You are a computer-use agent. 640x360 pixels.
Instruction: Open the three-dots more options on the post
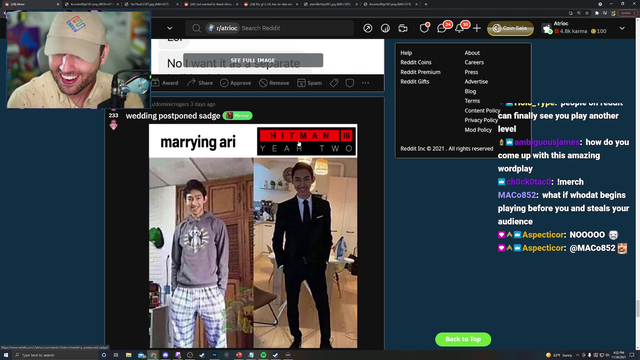[365, 83]
